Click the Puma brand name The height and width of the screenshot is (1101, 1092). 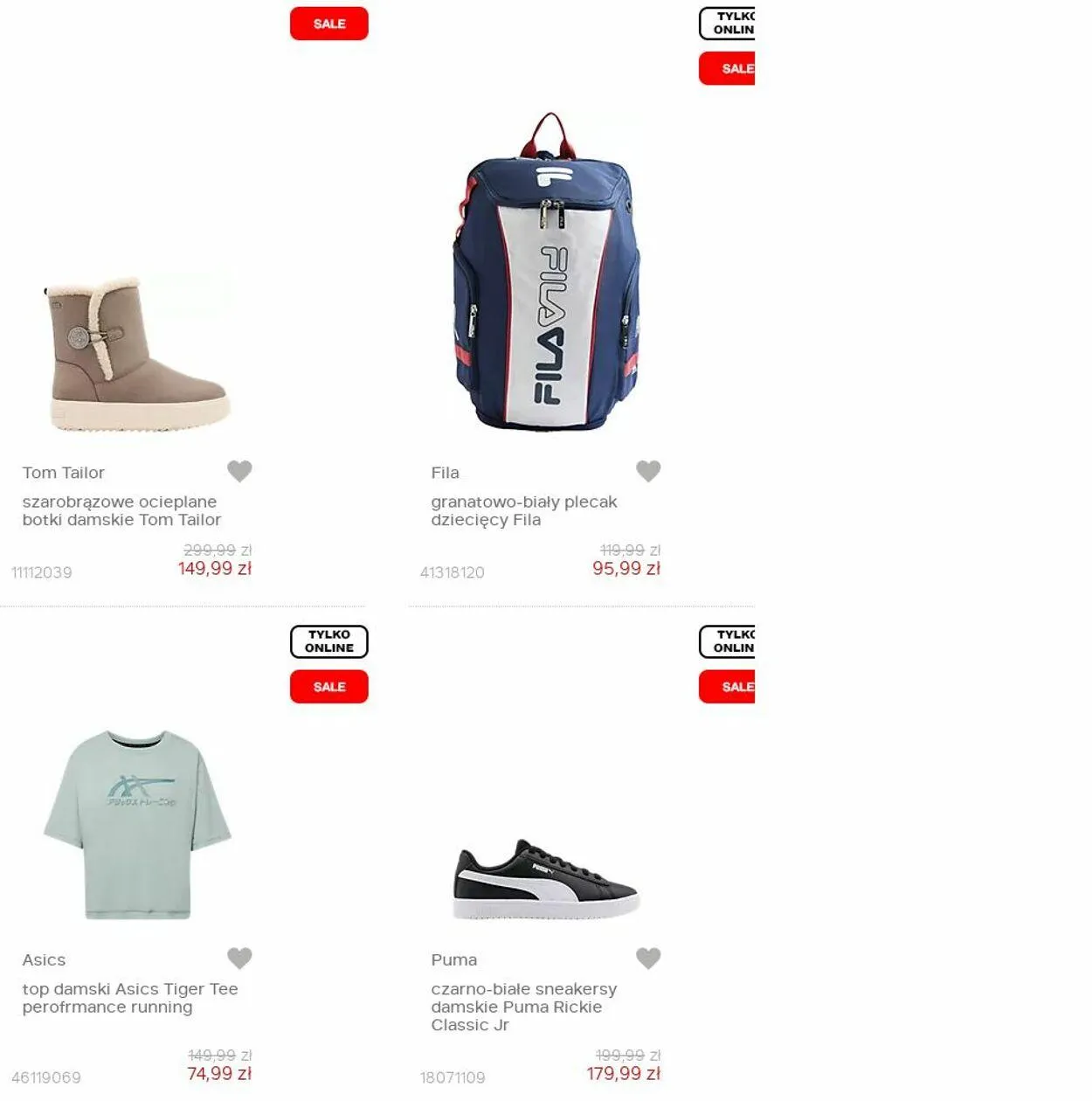[x=454, y=959]
